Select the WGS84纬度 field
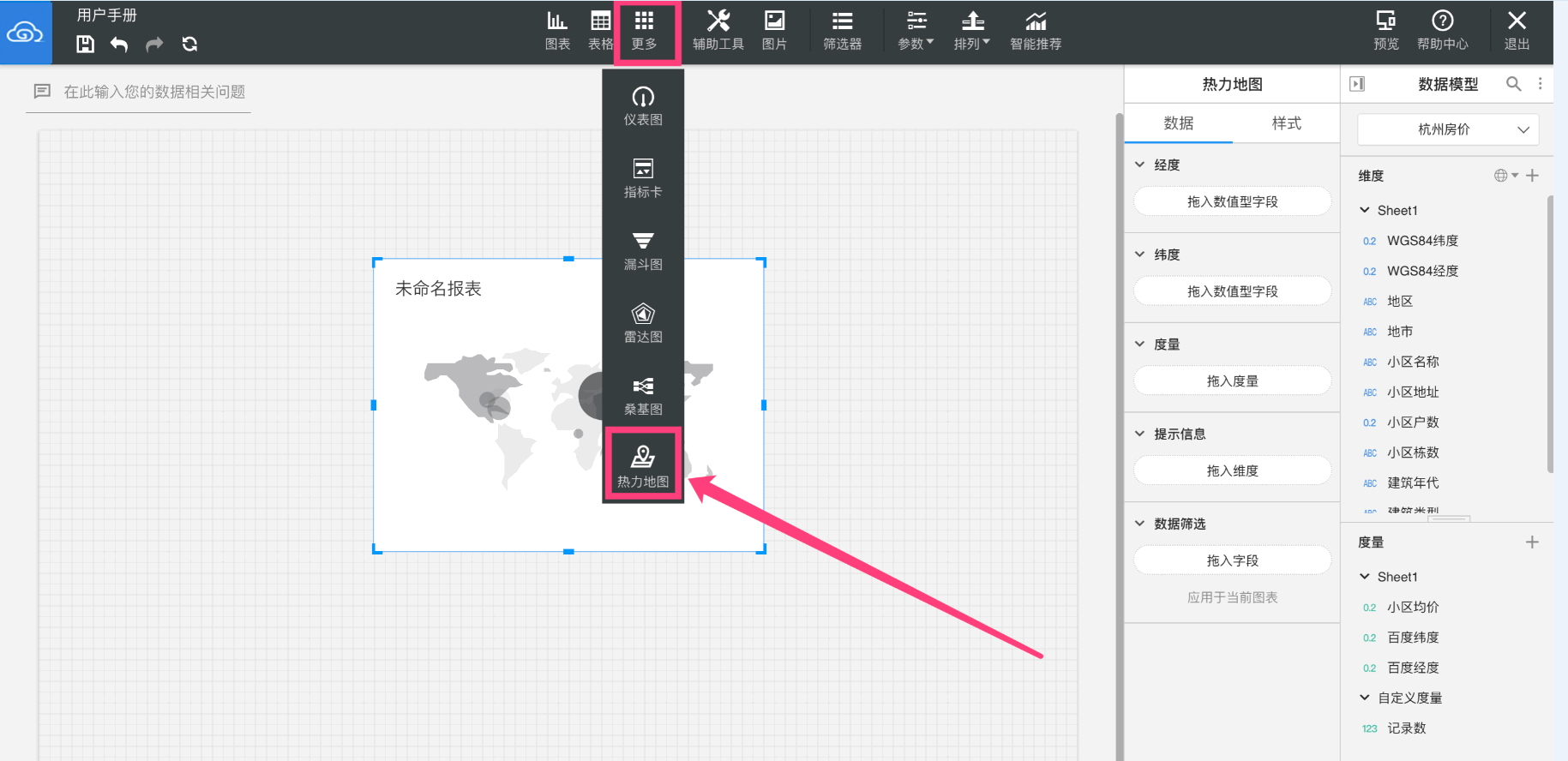 pyautogui.click(x=1422, y=241)
